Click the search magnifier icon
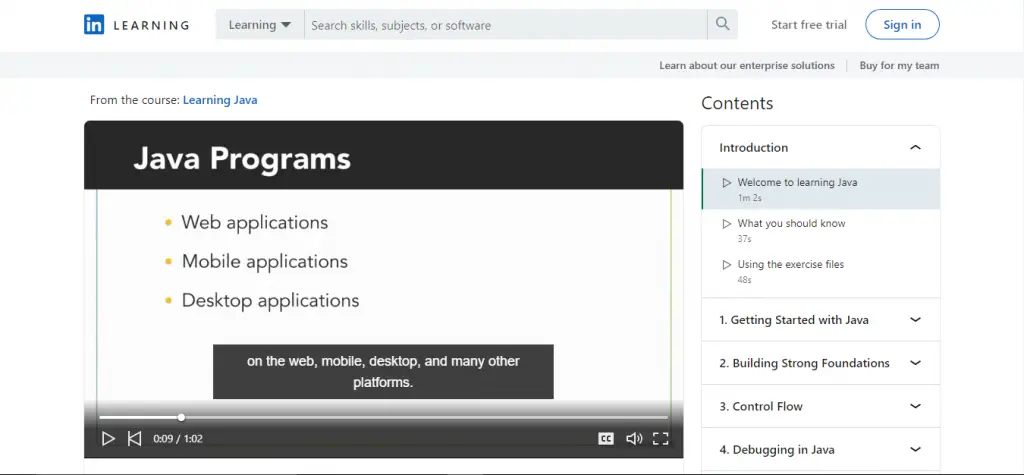The height and width of the screenshot is (475, 1024). [721, 25]
